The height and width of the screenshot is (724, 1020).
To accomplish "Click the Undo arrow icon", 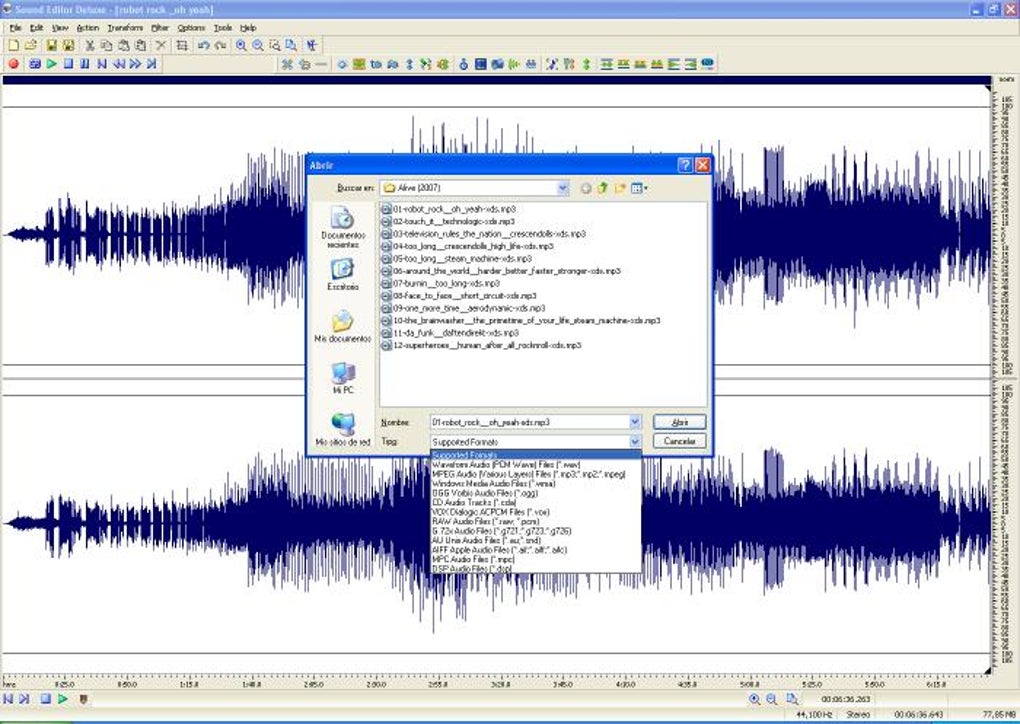I will point(204,44).
